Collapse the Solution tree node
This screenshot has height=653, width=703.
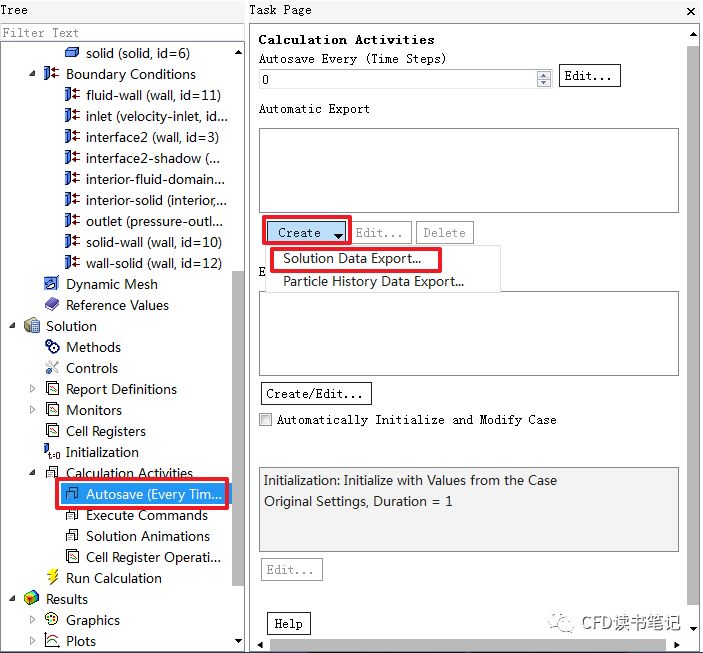tap(12, 326)
